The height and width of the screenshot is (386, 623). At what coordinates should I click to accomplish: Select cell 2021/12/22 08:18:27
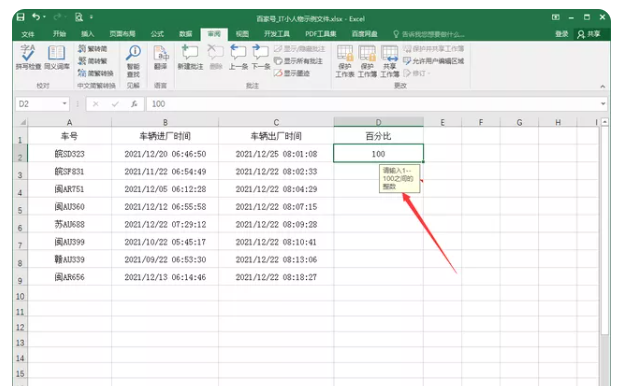tap(276, 277)
